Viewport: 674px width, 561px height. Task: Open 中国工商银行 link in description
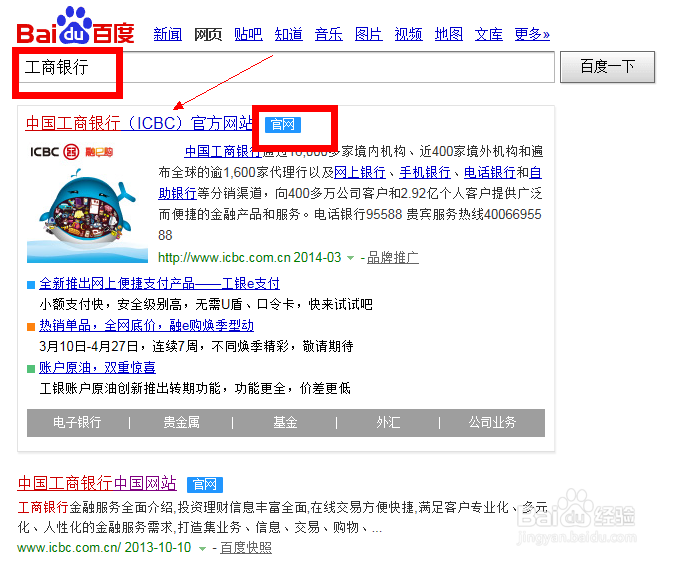coord(223,151)
